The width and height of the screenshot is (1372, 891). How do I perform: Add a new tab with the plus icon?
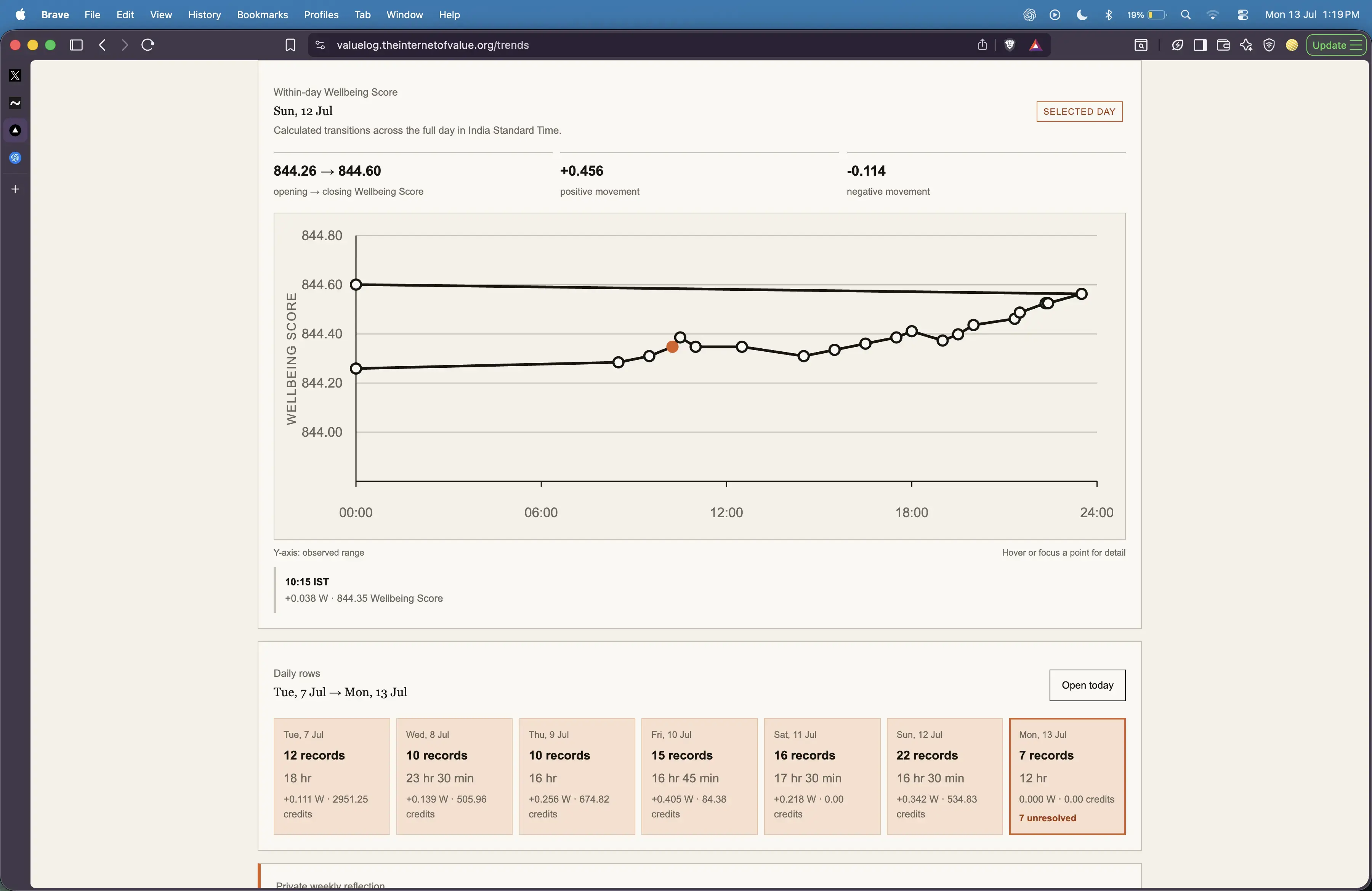16,189
